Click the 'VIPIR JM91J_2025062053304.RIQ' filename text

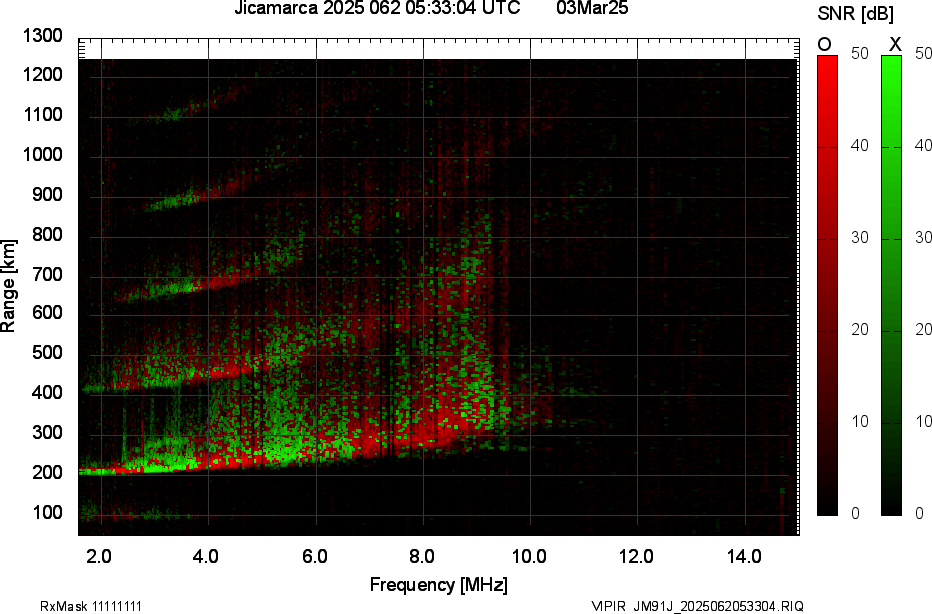coord(698,606)
